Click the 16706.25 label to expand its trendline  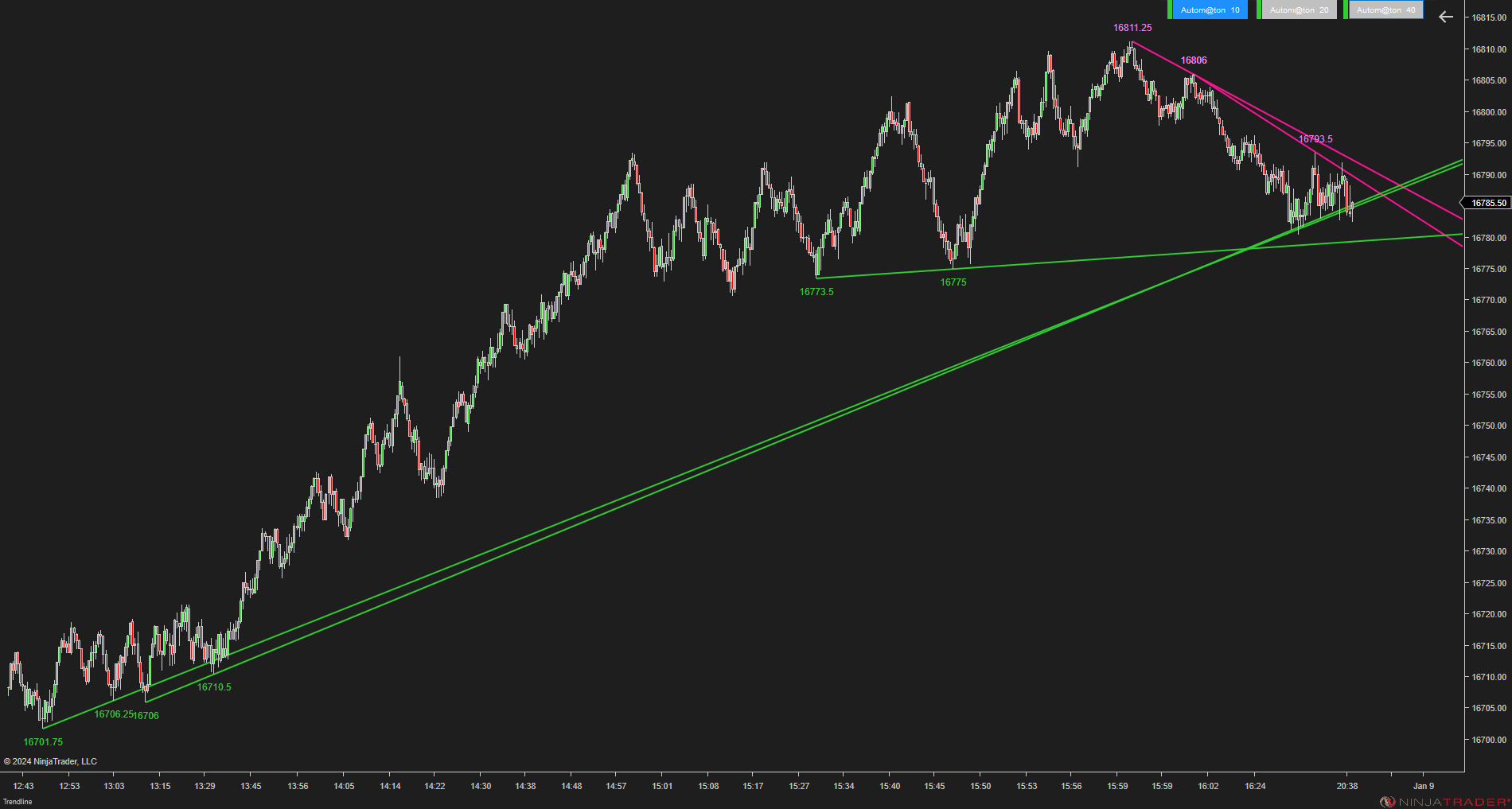coord(113,714)
